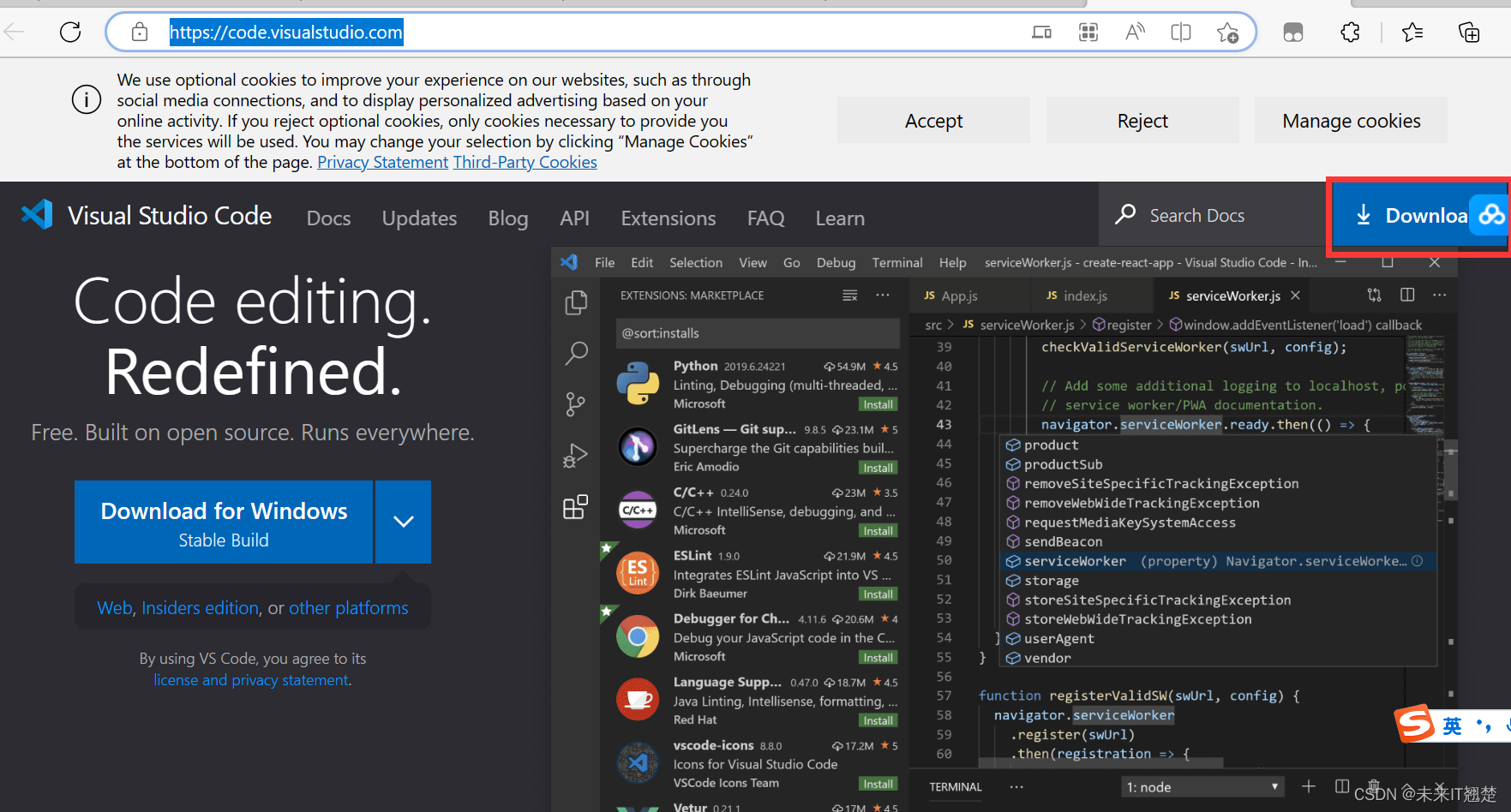Open the Learn navigation item
Screen dimensions: 1511x812
point(840,218)
